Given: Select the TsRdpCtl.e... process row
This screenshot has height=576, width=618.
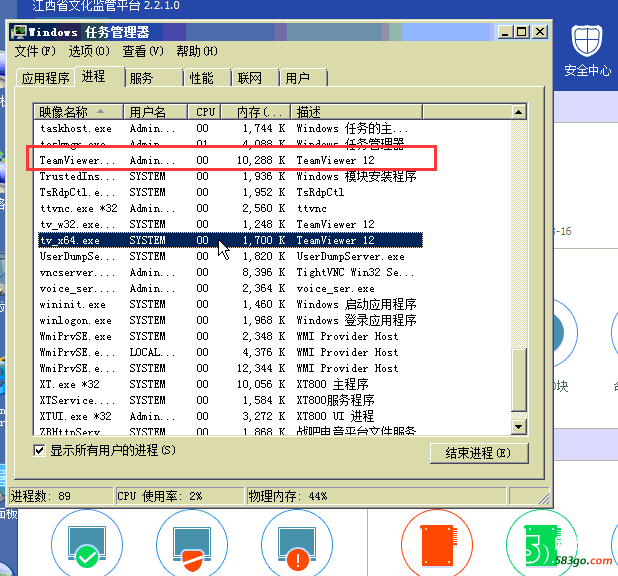Looking at the screenshot, I should click(230, 192).
